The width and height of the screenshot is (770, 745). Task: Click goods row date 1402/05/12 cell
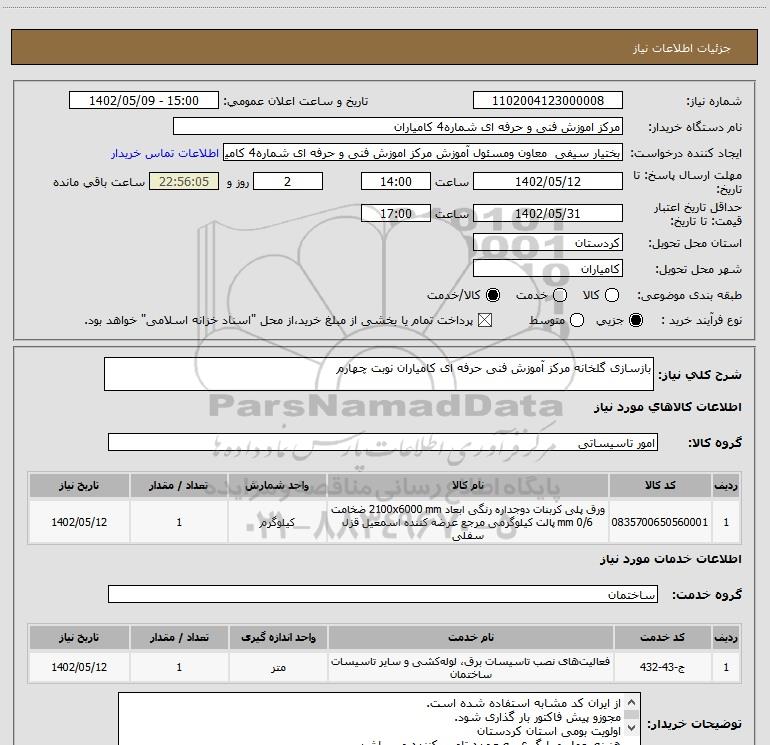pyautogui.click(x=79, y=522)
